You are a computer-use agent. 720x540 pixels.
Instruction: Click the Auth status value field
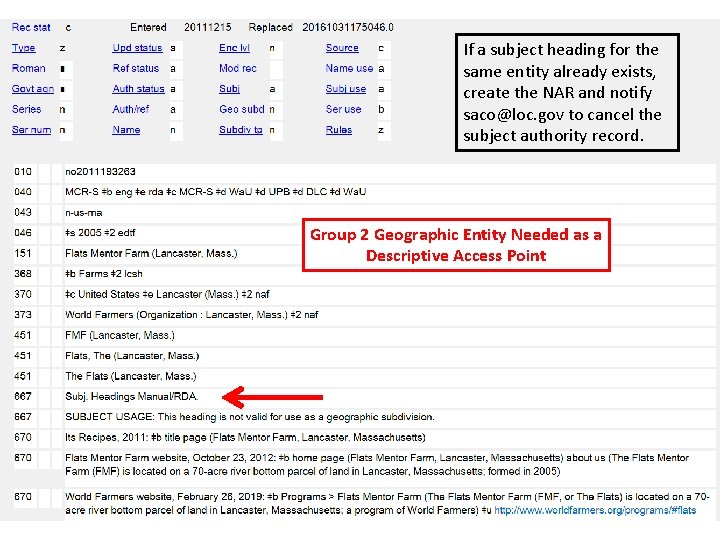(176, 89)
